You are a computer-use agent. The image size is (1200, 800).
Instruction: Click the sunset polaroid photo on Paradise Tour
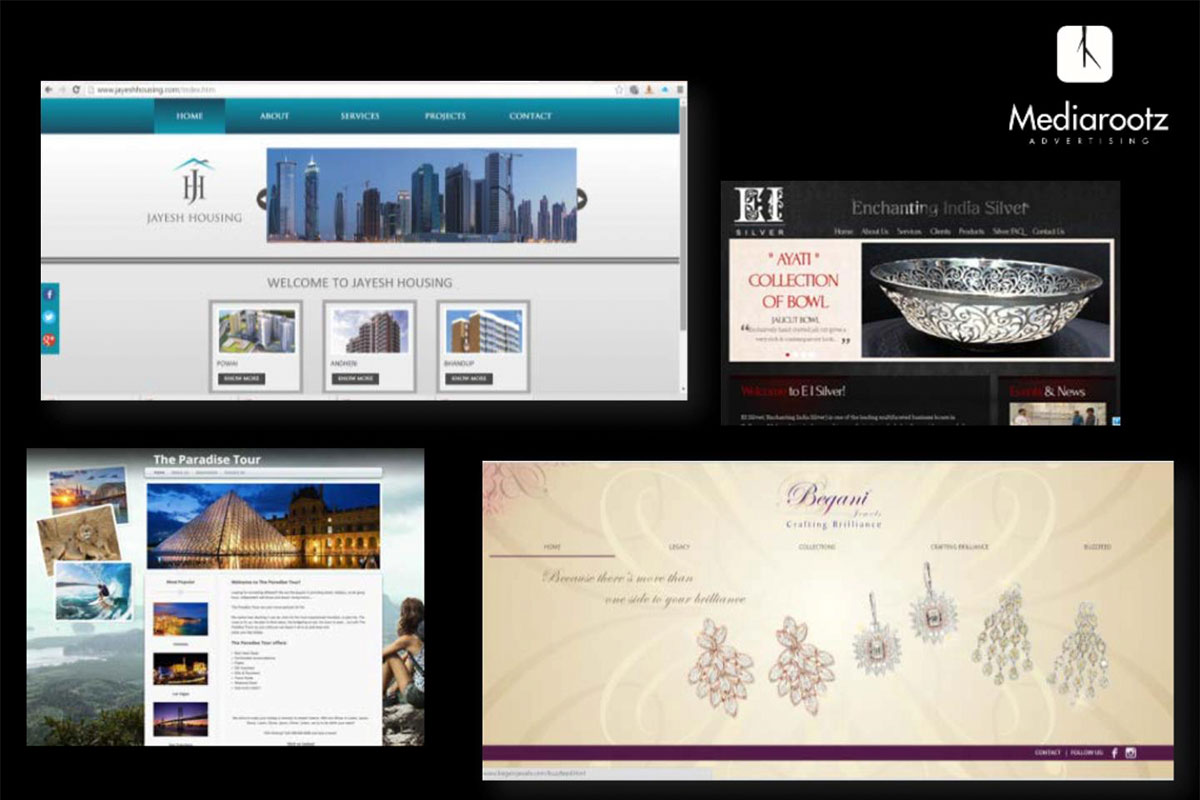[x=90, y=494]
